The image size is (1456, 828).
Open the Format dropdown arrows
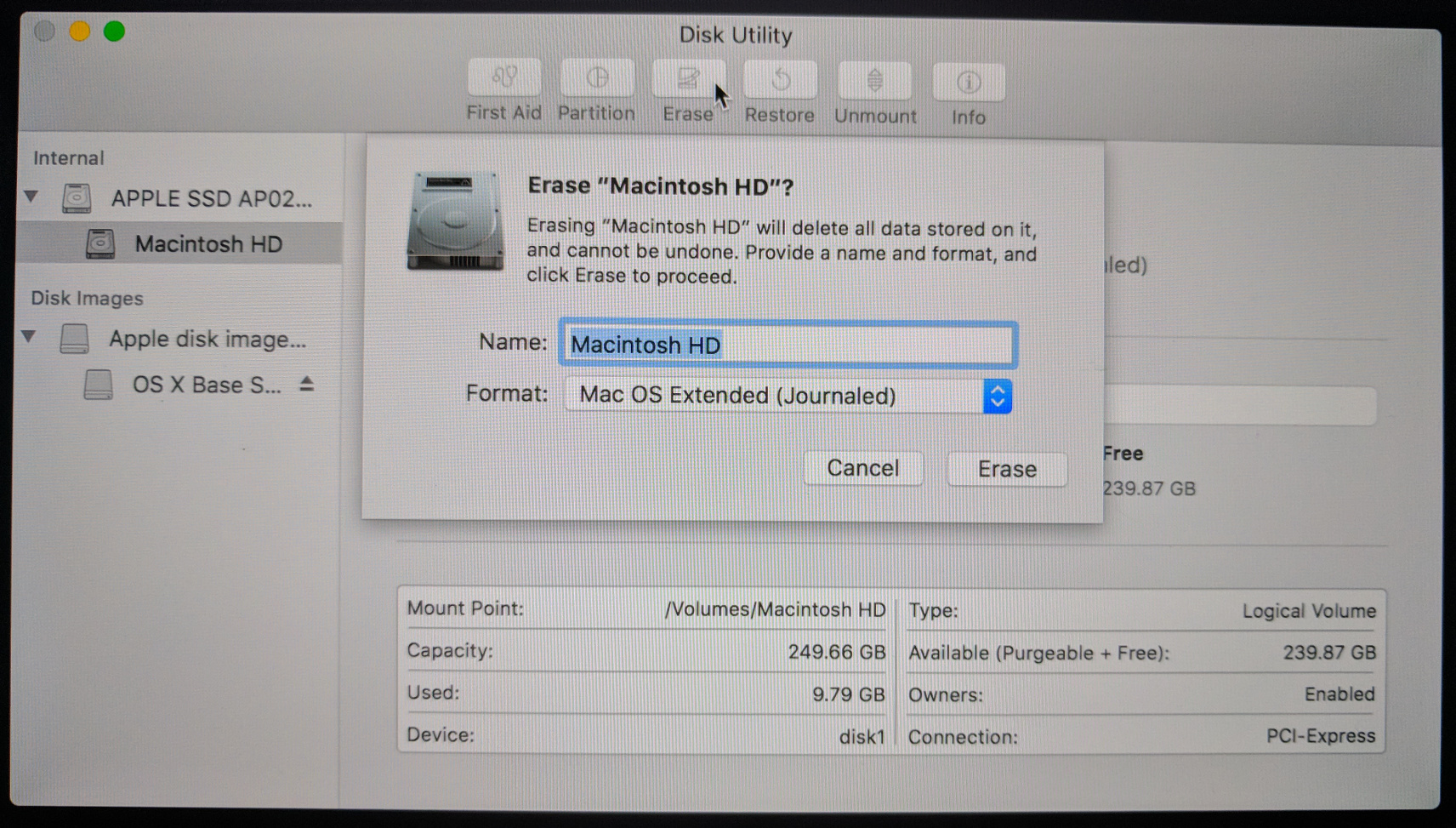[998, 397]
